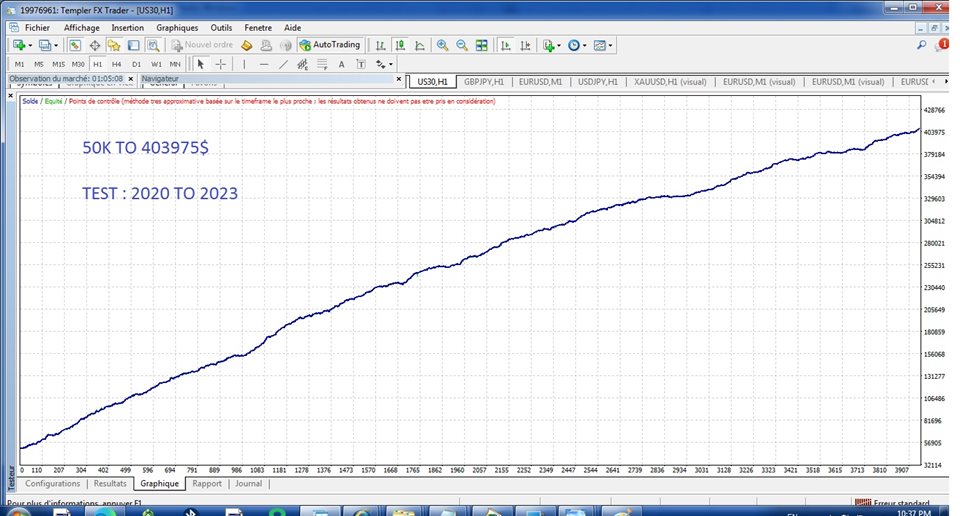960x516 pixels.
Task: Click the Periods clock icon
Action: click(x=574, y=45)
